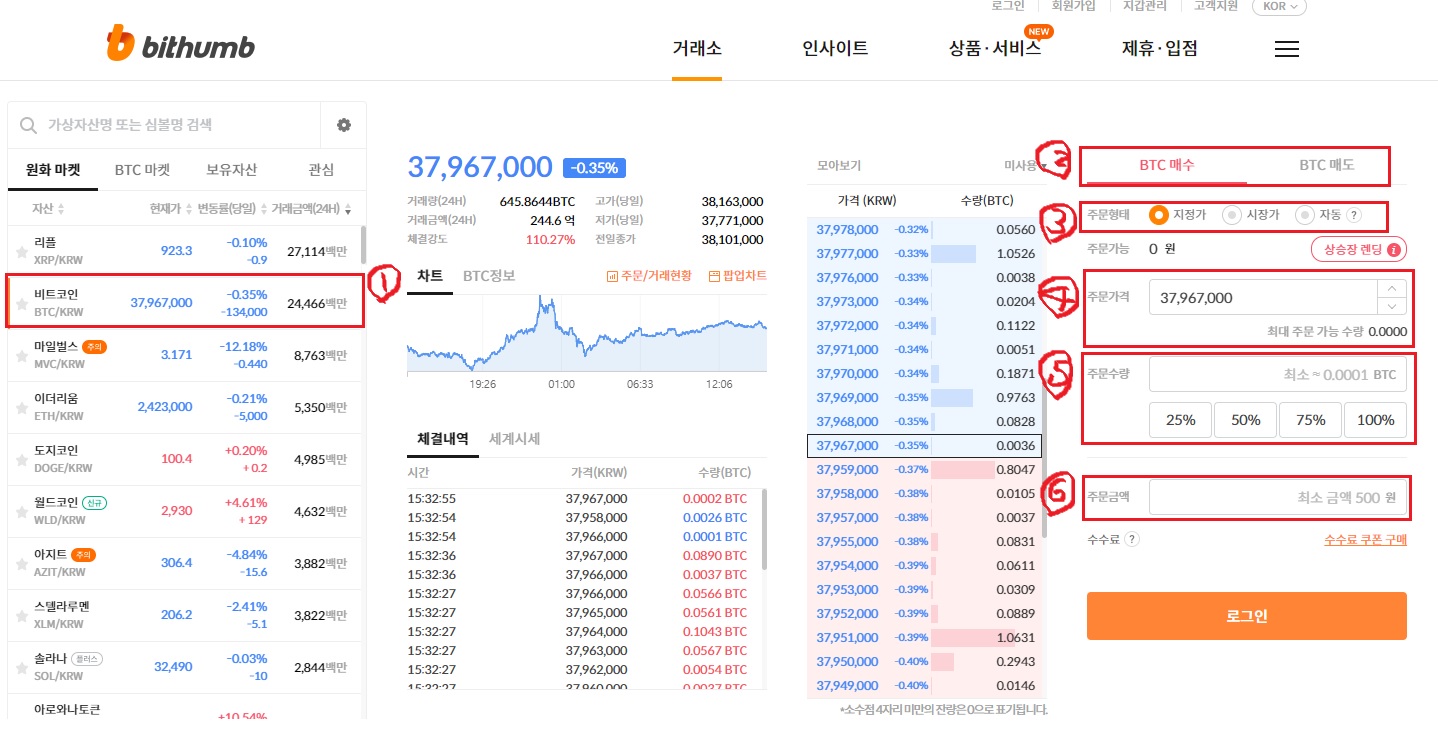Select the 시장가 order type radio
This screenshot has width=1438, height=729.
[1232, 215]
